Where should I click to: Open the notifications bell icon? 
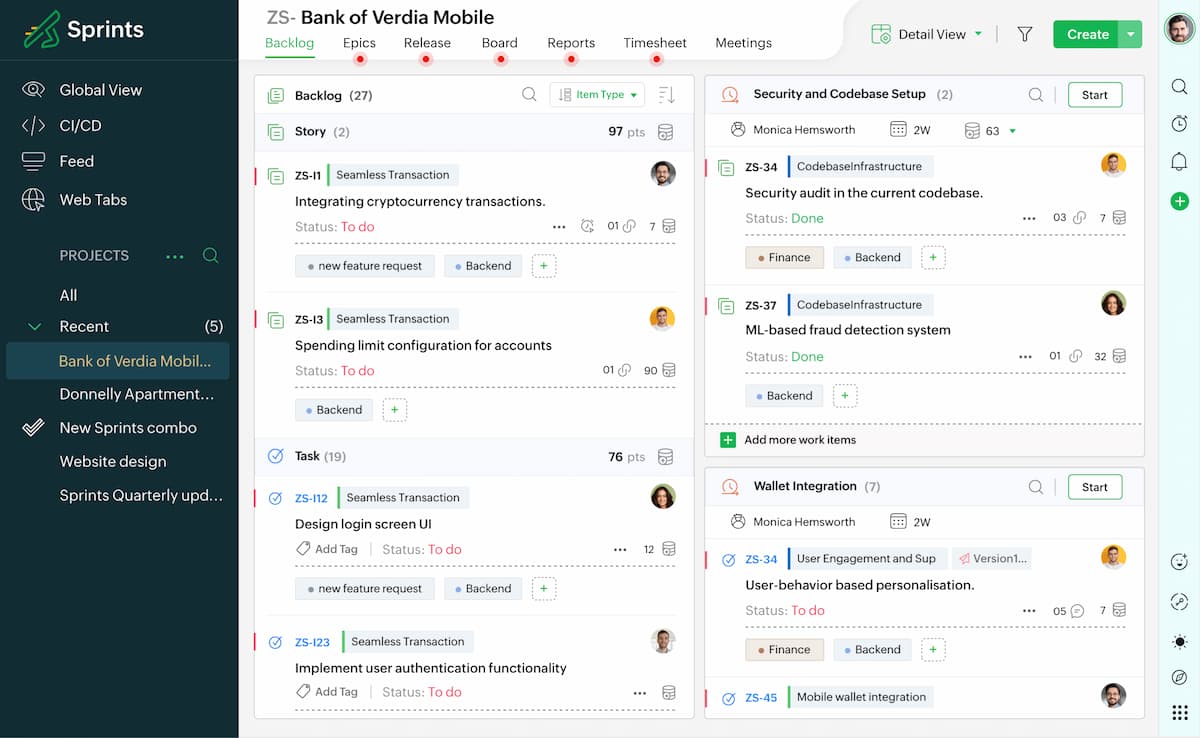pos(1179,161)
